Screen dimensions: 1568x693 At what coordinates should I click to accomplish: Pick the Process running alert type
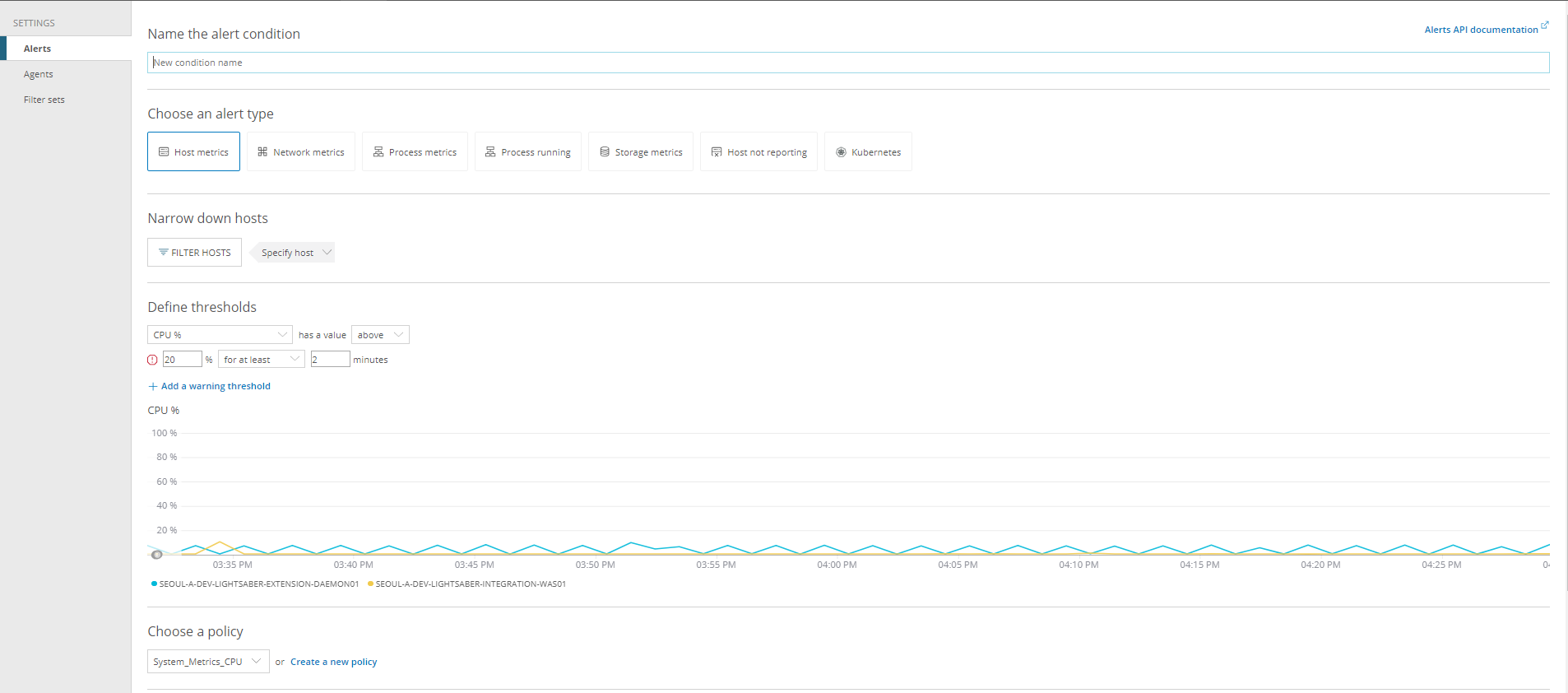point(527,151)
